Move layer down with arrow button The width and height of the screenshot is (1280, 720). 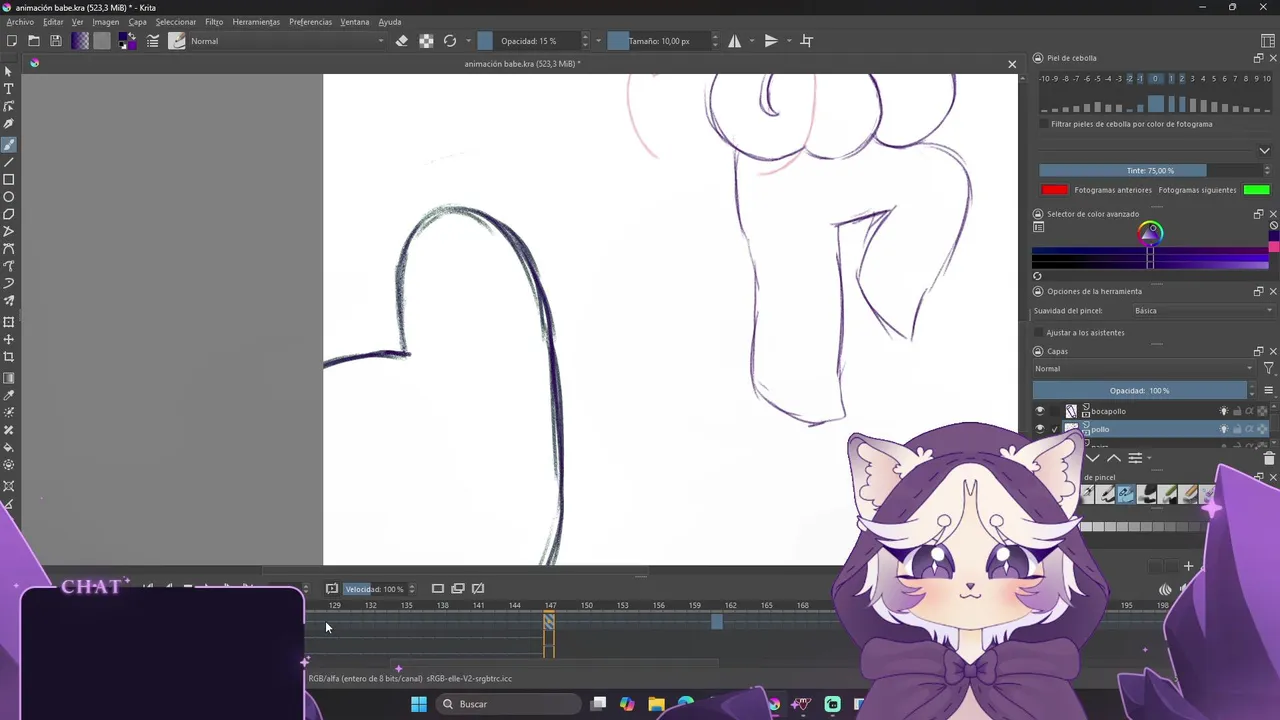pyautogui.click(x=1093, y=459)
